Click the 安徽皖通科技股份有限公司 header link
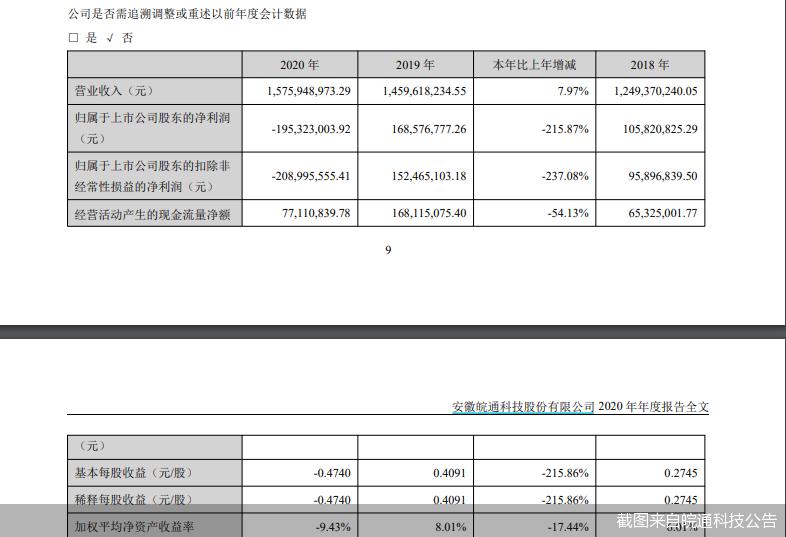Viewport: 786px width, 537px height. tap(523, 407)
